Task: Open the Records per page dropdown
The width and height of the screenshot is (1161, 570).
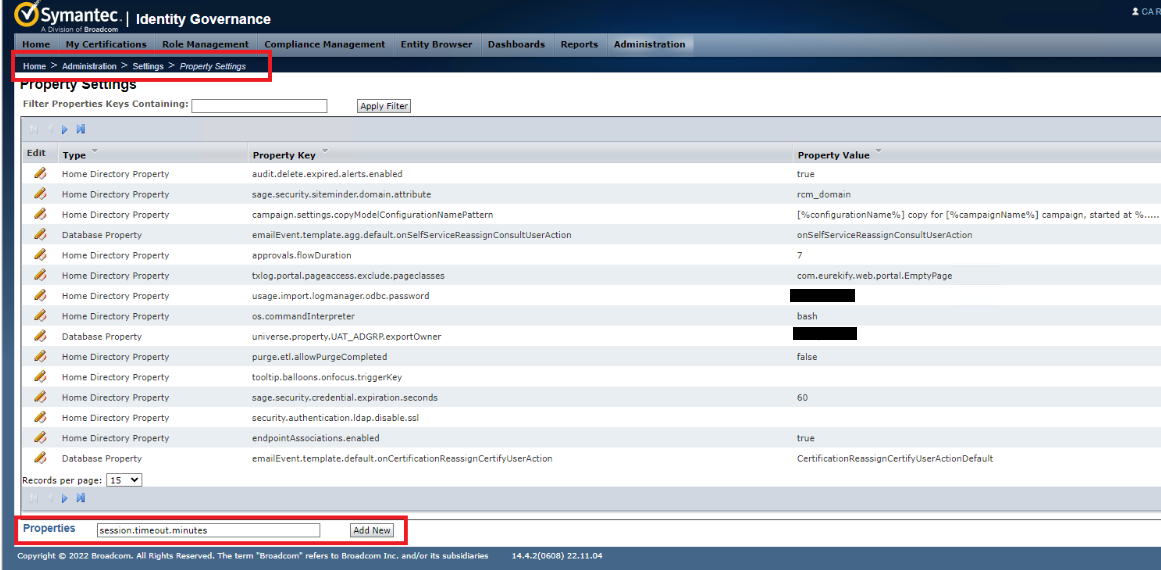Action: (124, 480)
